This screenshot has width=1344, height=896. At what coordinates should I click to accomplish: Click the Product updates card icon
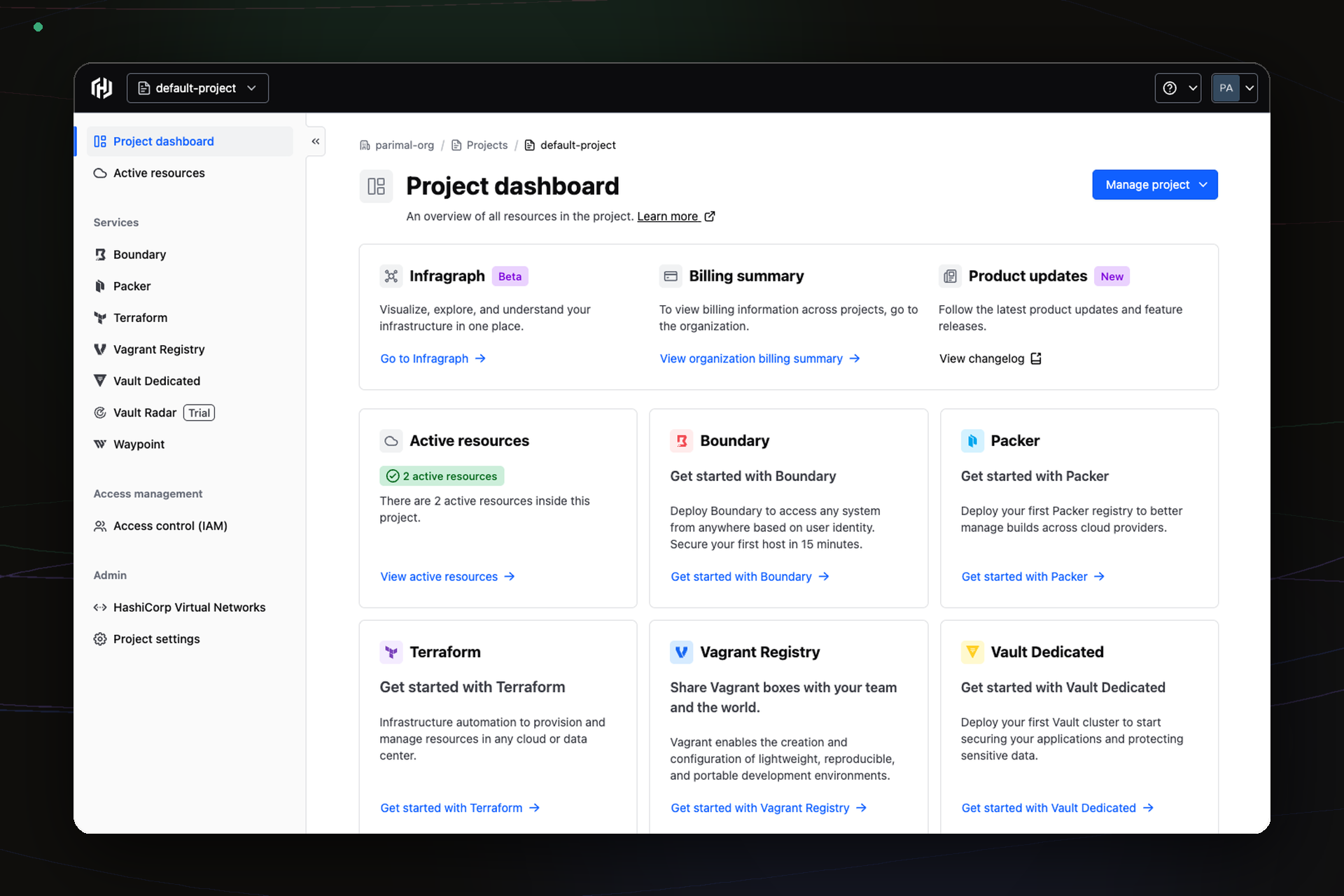[x=950, y=276]
